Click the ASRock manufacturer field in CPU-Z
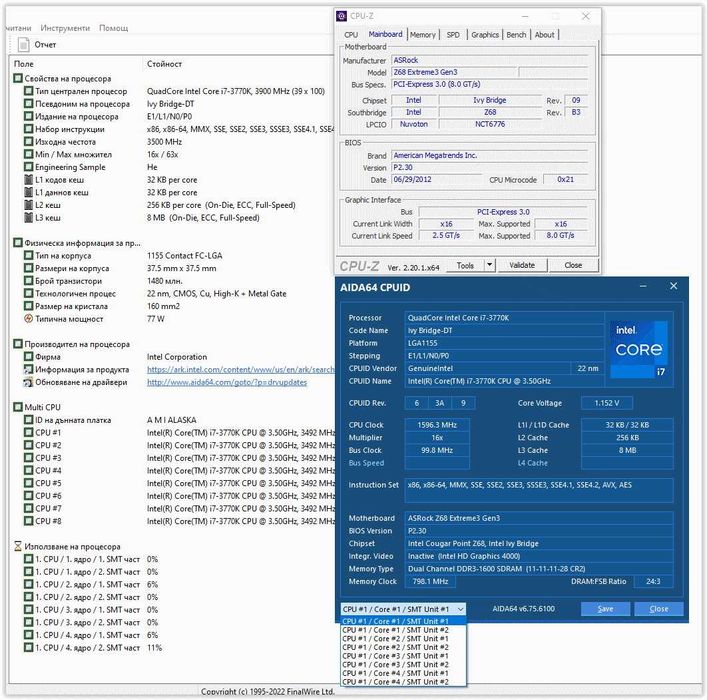Image resolution: width=707 pixels, height=700 pixels. click(490, 60)
